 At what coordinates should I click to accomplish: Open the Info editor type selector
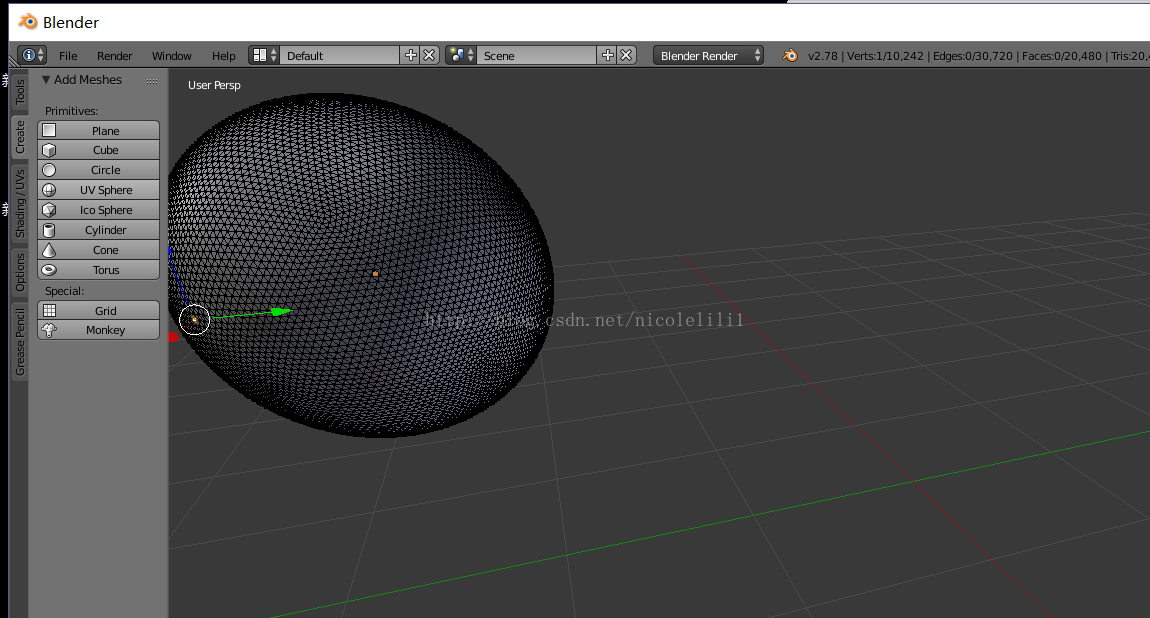pos(32,56)
